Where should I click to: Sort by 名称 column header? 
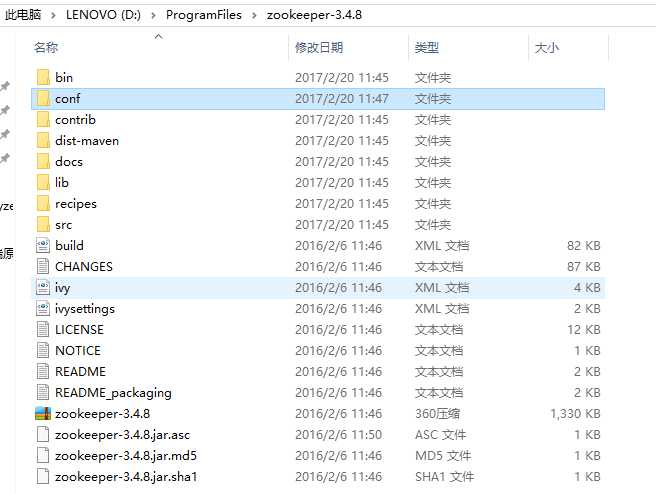[x=46, y=47]
